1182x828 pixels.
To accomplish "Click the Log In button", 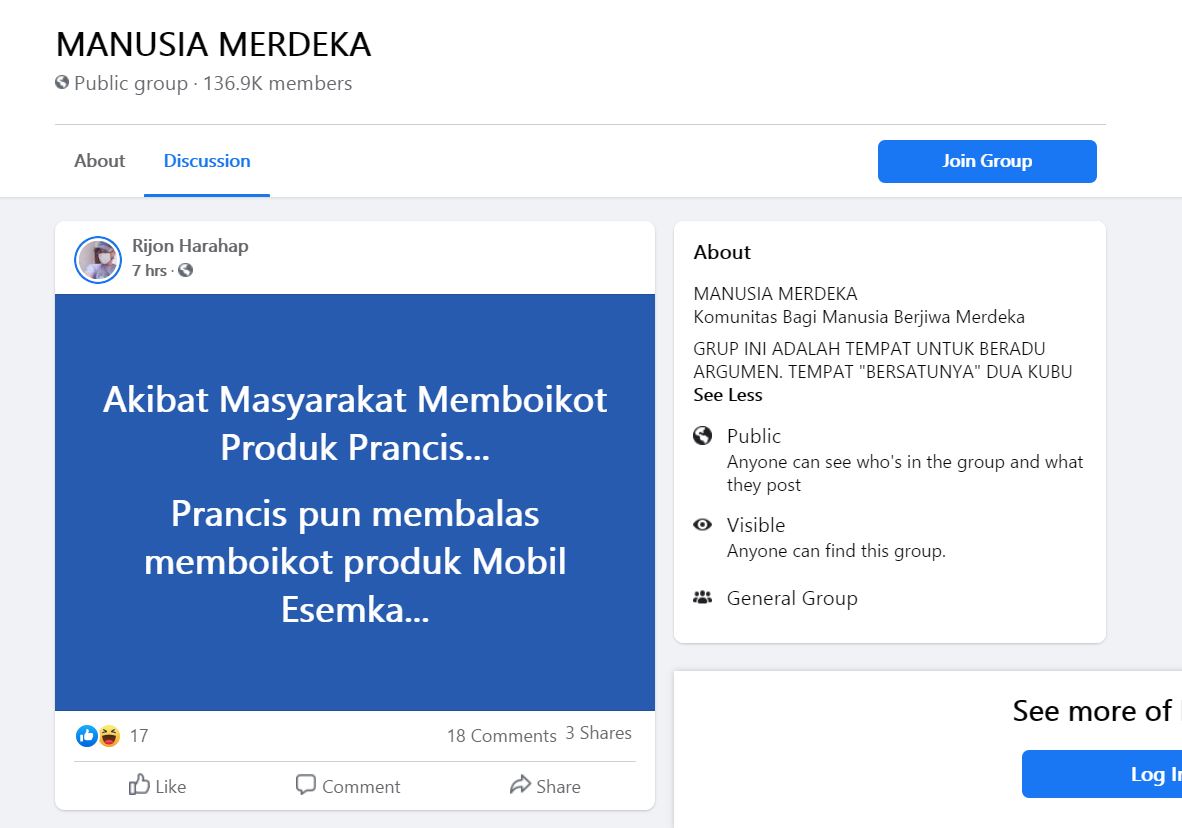I will pyautogui.click(x=1102, y=774).
